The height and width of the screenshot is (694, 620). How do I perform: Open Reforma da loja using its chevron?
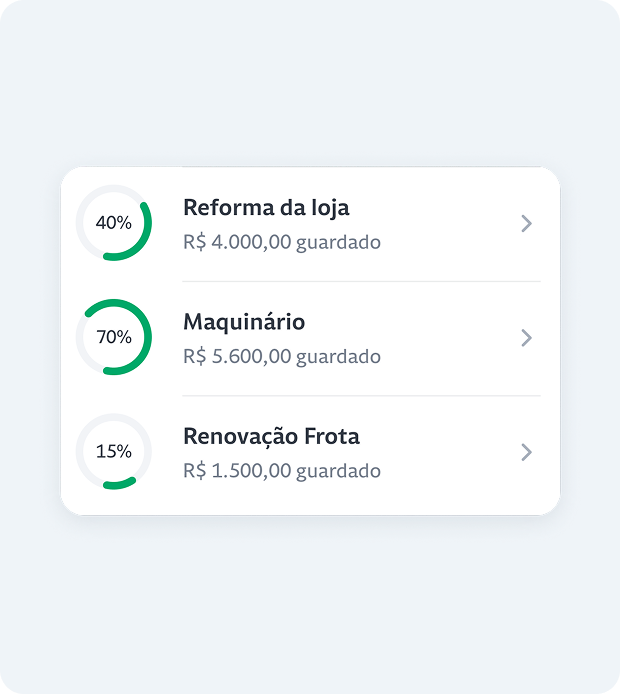click(x=527, y=224)
